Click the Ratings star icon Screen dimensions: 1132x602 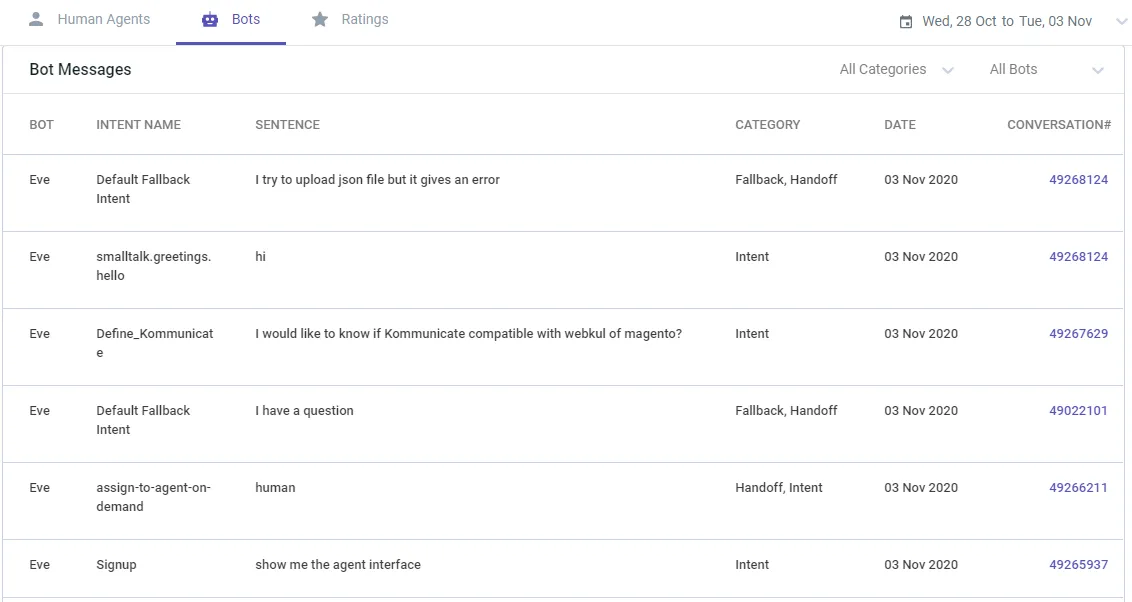point(320,20)
